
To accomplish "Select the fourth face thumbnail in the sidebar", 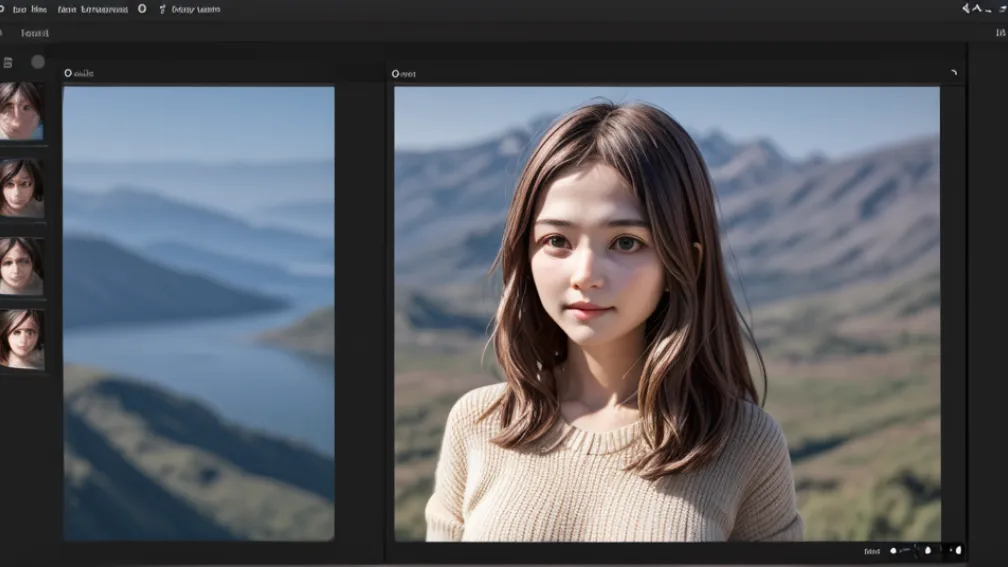I will [x=21, y=338].
